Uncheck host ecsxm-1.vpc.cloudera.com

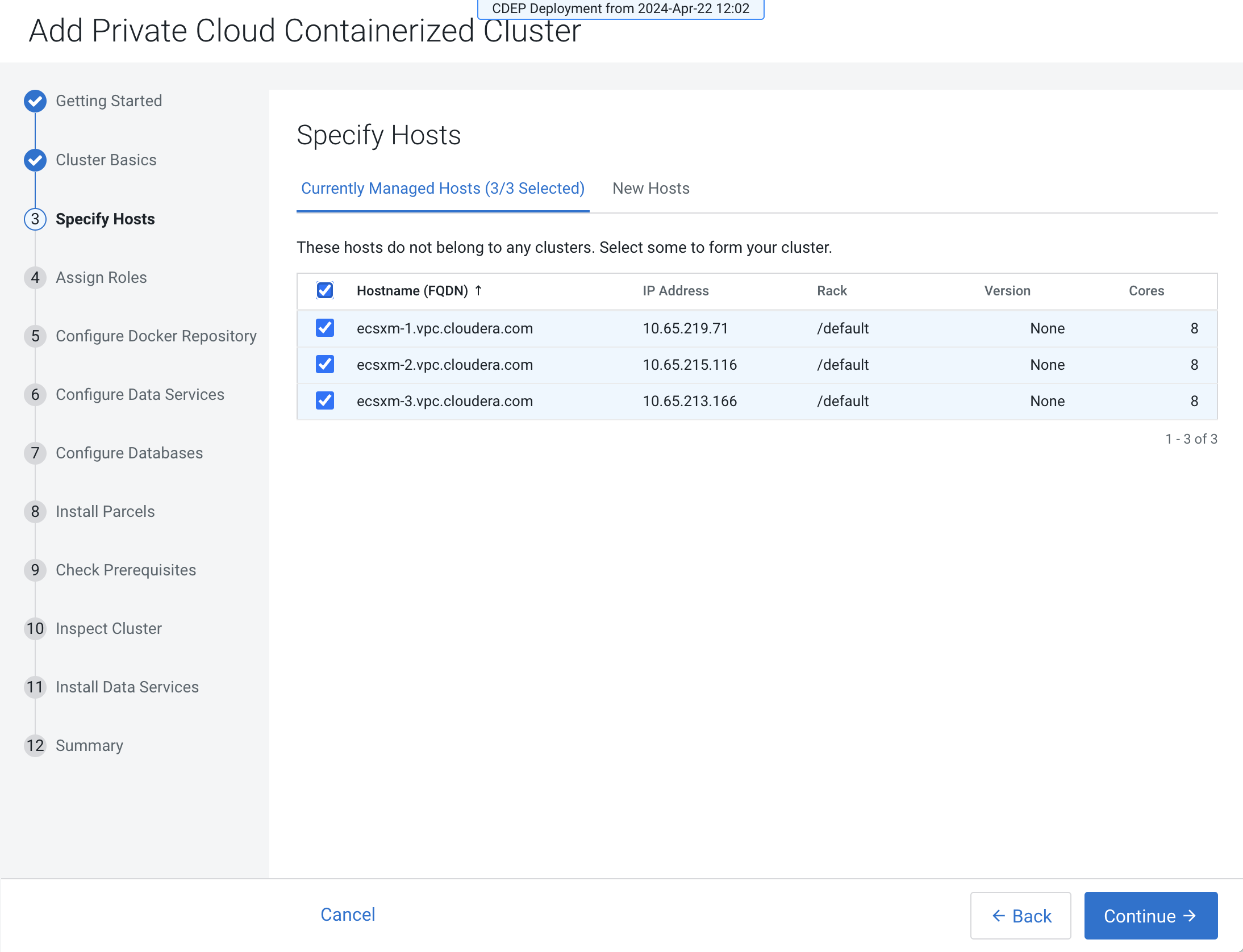pyautogui.click(x=325, y=328)
